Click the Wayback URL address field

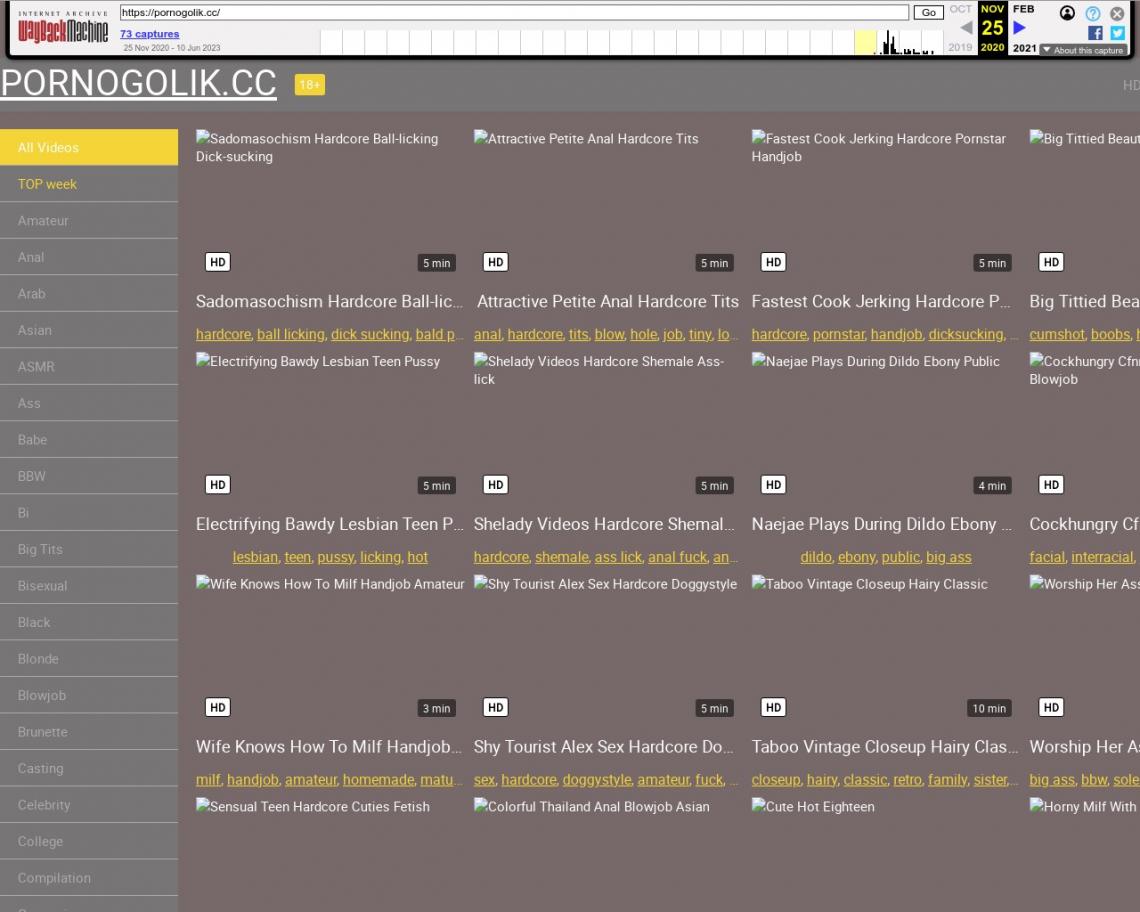click(514, 12)
